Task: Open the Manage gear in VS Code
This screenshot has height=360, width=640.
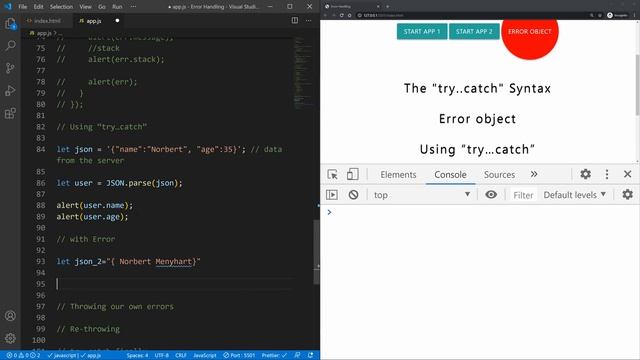Action: (x=10, y=338)
